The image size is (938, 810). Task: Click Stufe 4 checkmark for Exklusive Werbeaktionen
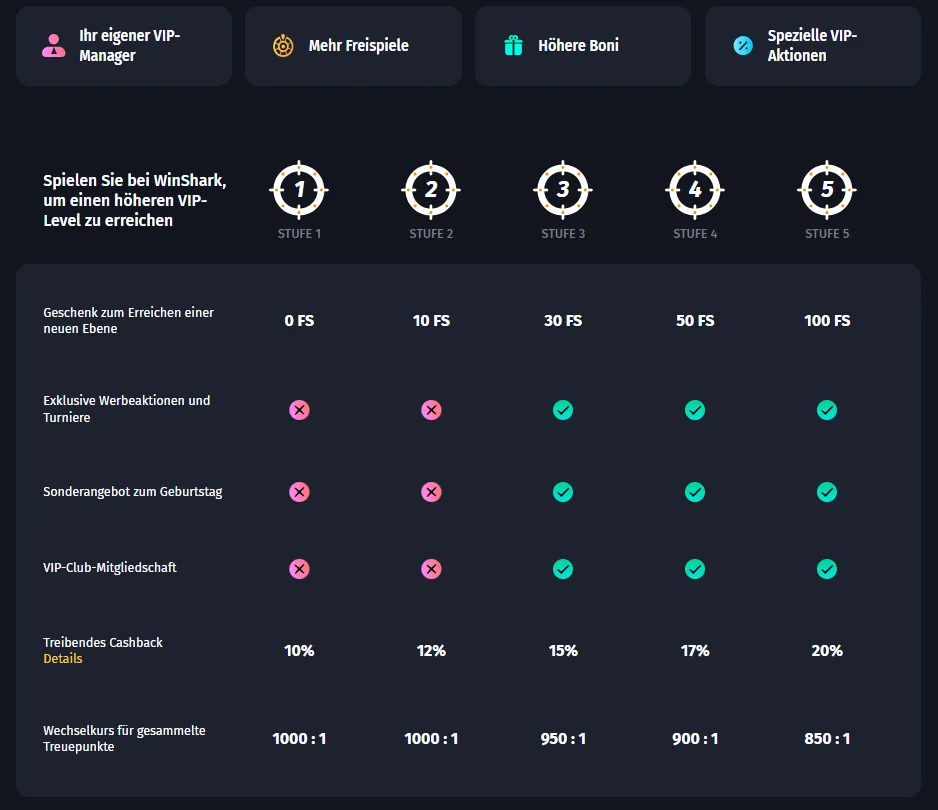(x=695, y=410)
